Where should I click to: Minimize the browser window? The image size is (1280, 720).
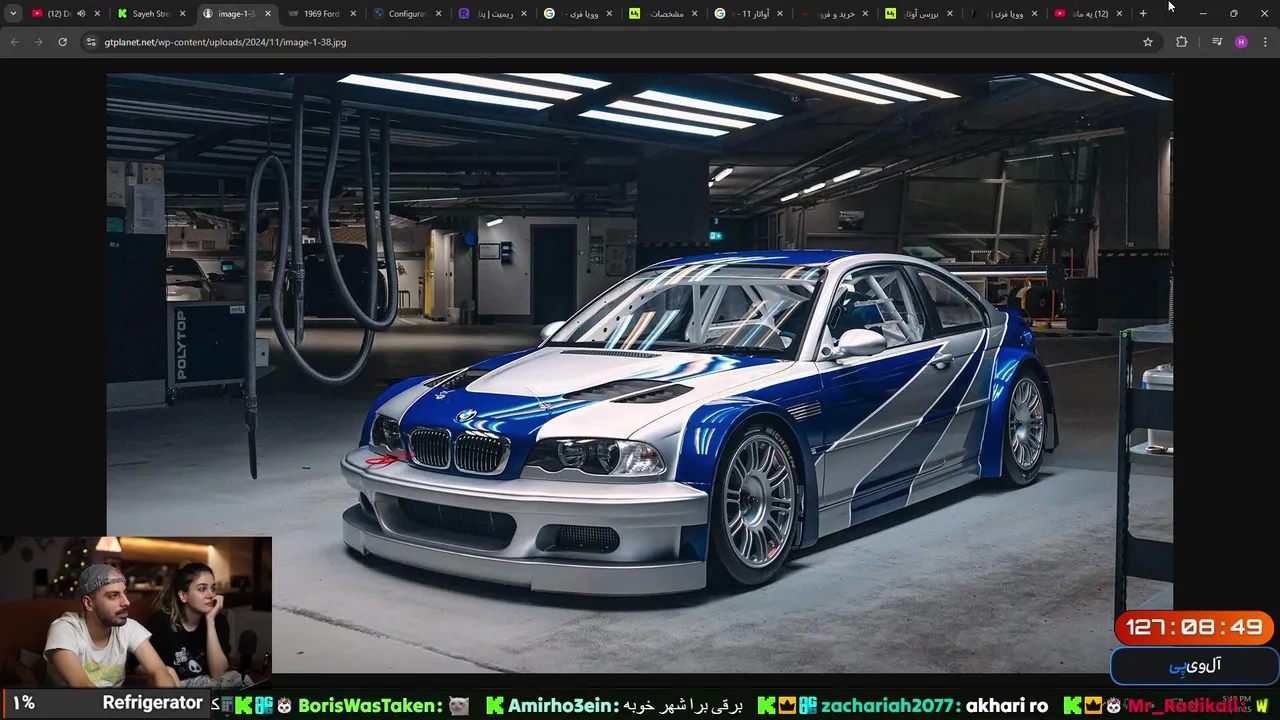pos(1203,14)
